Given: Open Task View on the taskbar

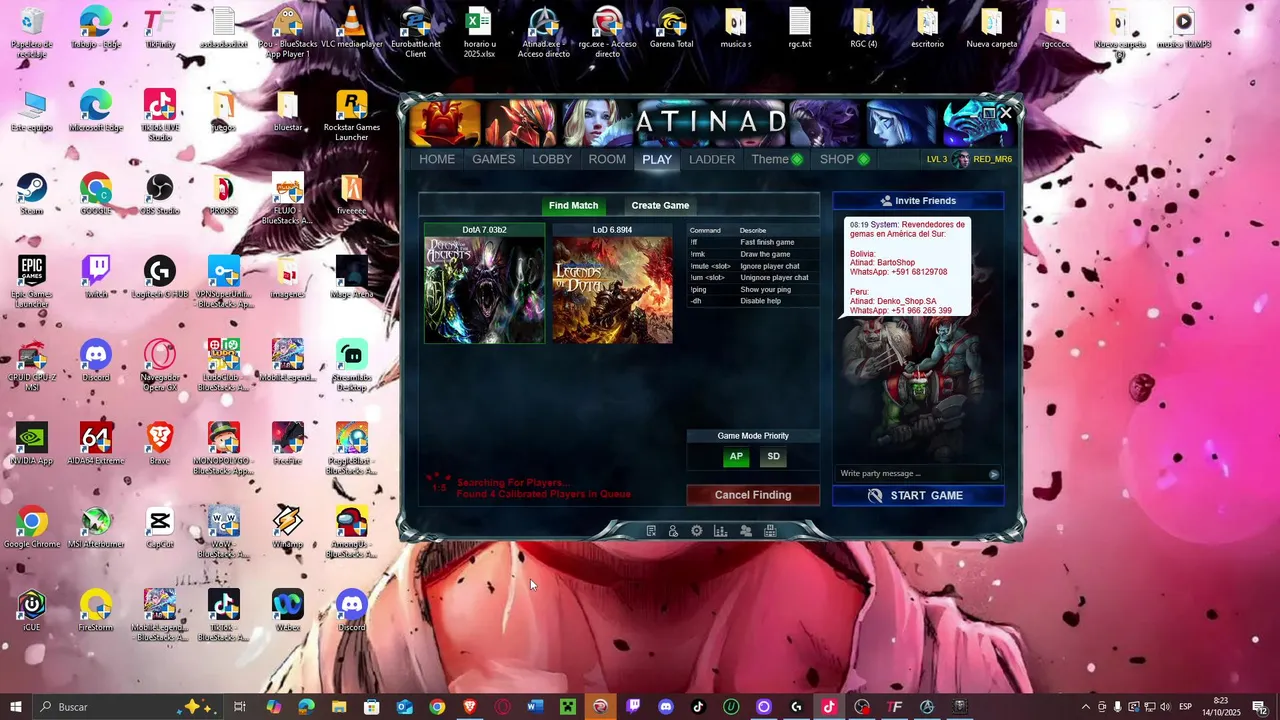Looking at the screenshot, I should [x=240, y=707].
